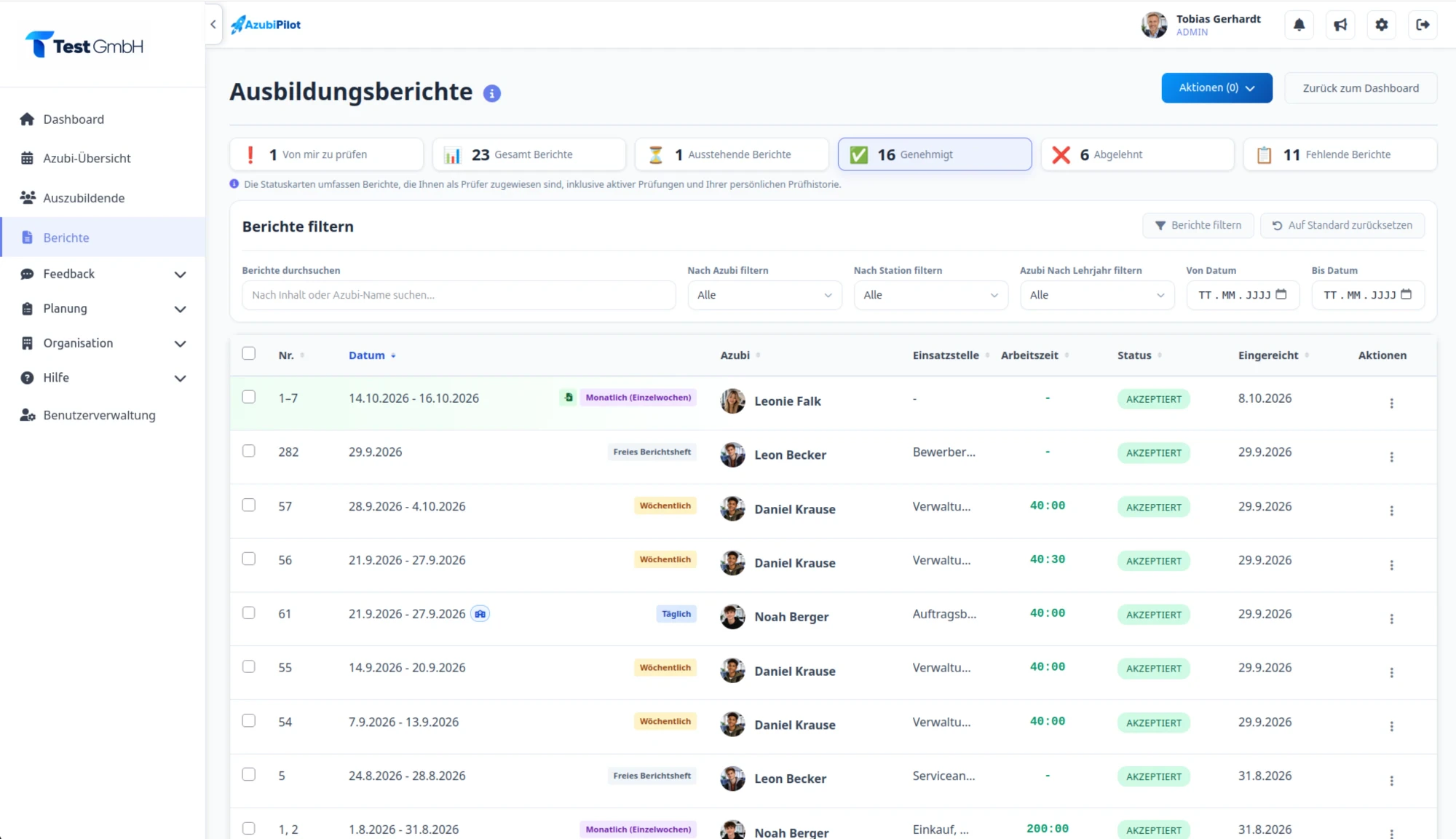This screenshot has height=839, width=1456.
Task: Select the checkbox for report 57
Action: (249, 505)
